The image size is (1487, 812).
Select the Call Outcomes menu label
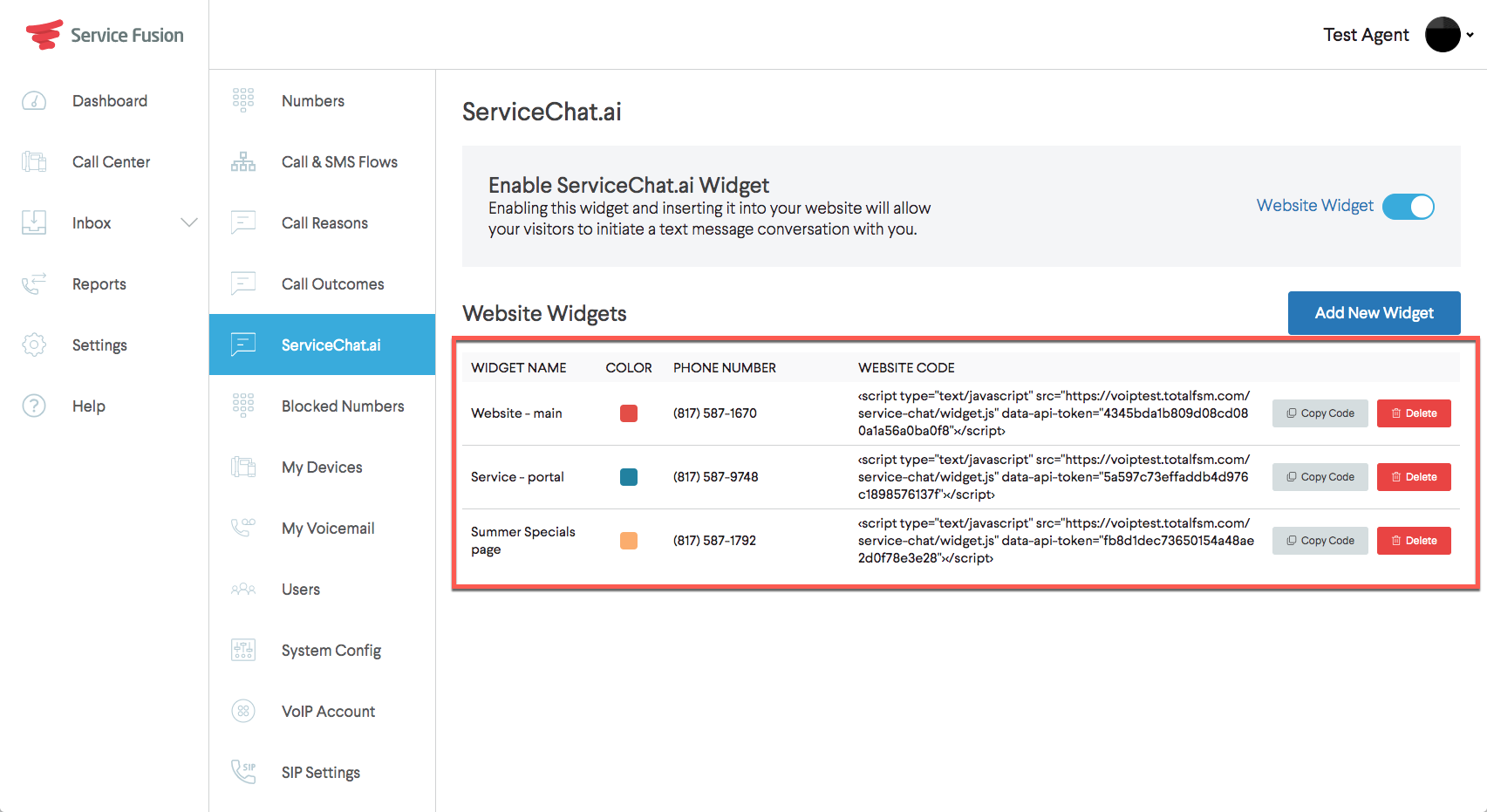pos(333,284)
